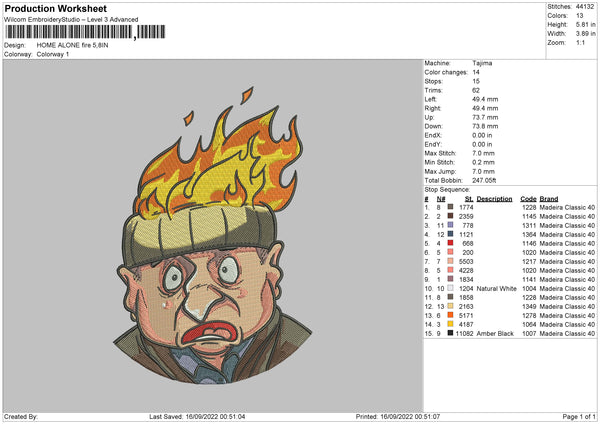Click the Trims value 62
The width and height of the screenshot is (600, 424).
[x=476, y=90]
